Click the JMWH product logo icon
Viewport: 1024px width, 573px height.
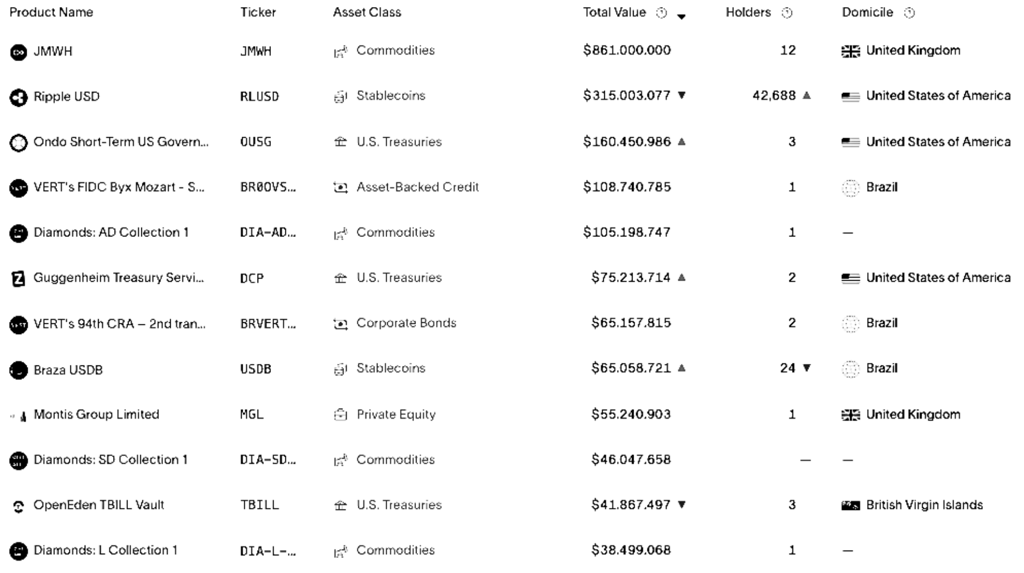(18, 51)
